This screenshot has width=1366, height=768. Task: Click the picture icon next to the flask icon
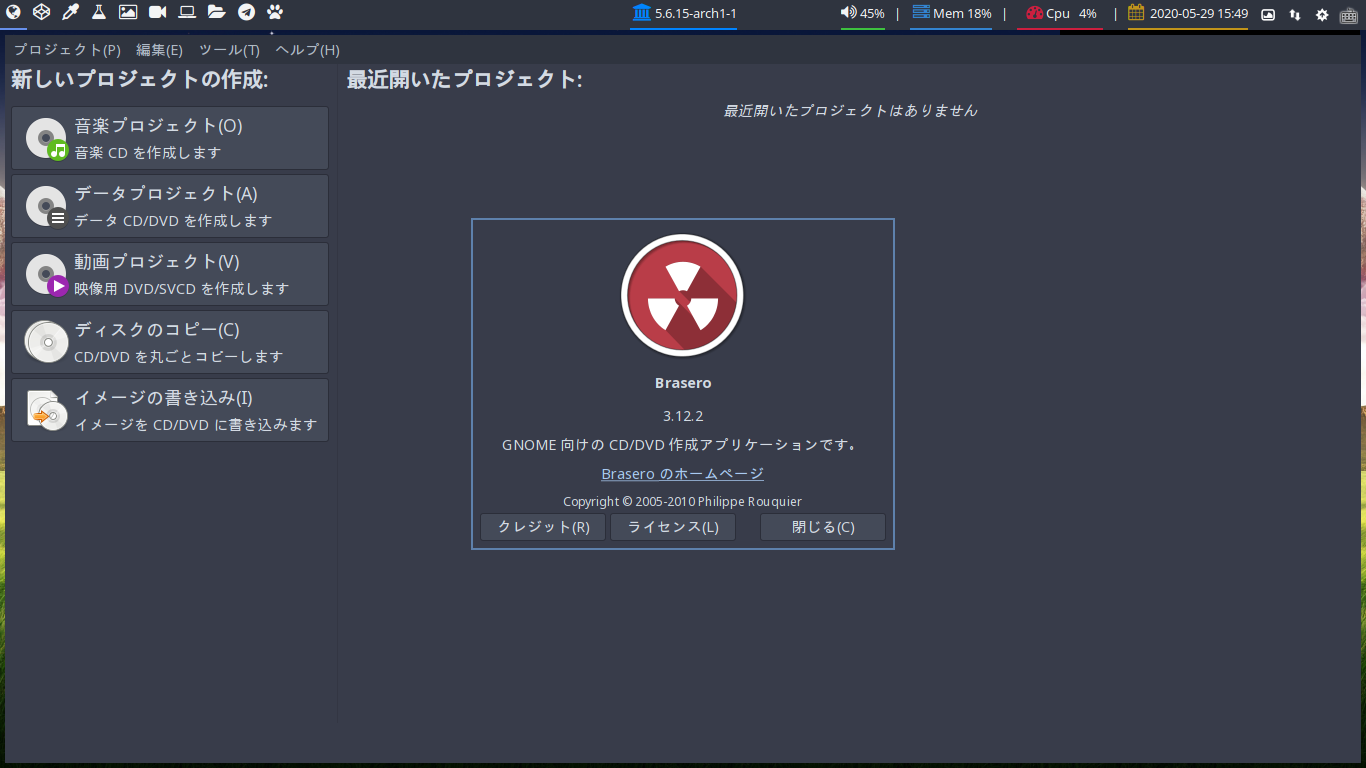click(128, 13)
